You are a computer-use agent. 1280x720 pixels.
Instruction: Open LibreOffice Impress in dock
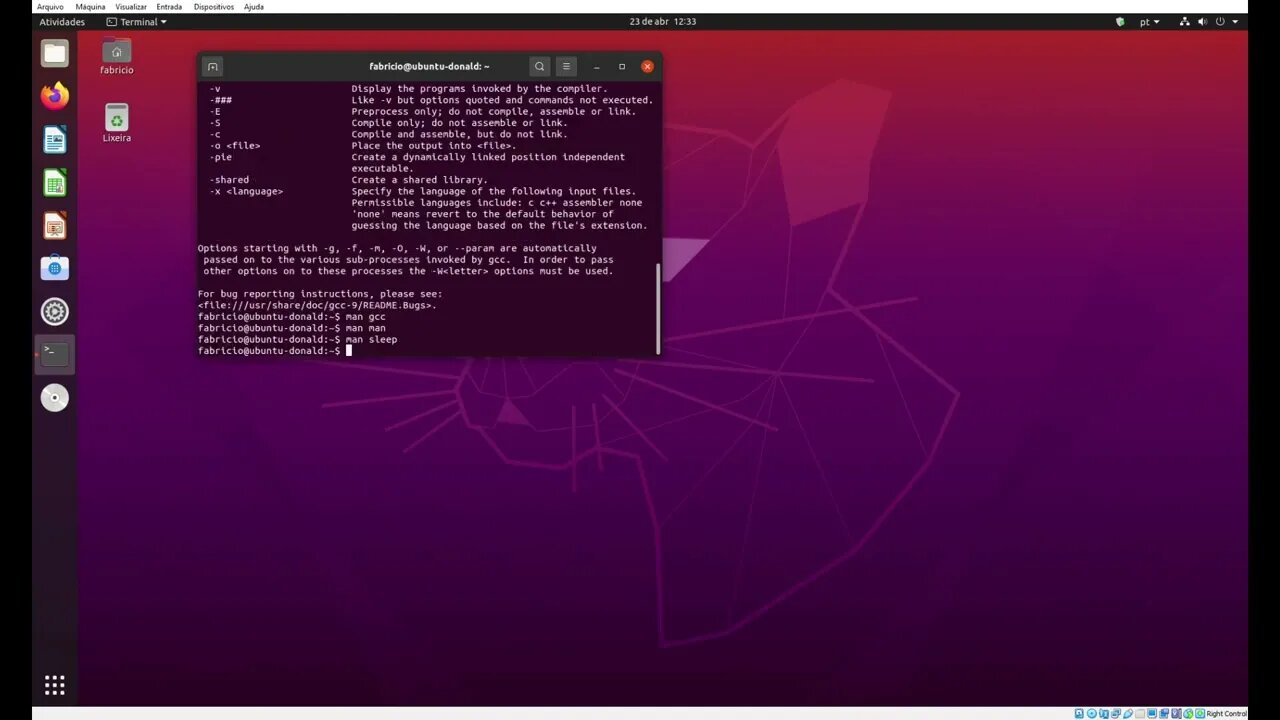tap(55, 225)
